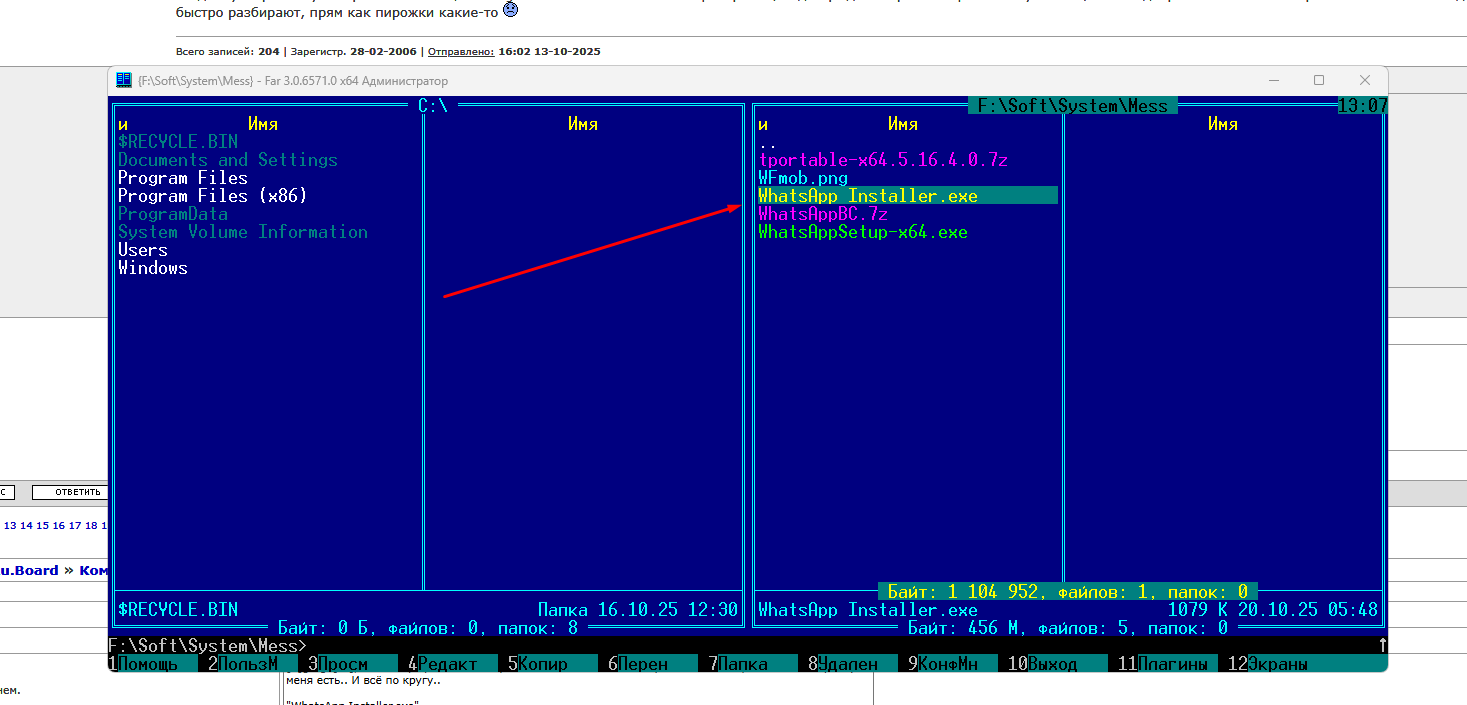Open the C:\ drive header of left panel
The image size is (1467, 705).
pos(432,105)
